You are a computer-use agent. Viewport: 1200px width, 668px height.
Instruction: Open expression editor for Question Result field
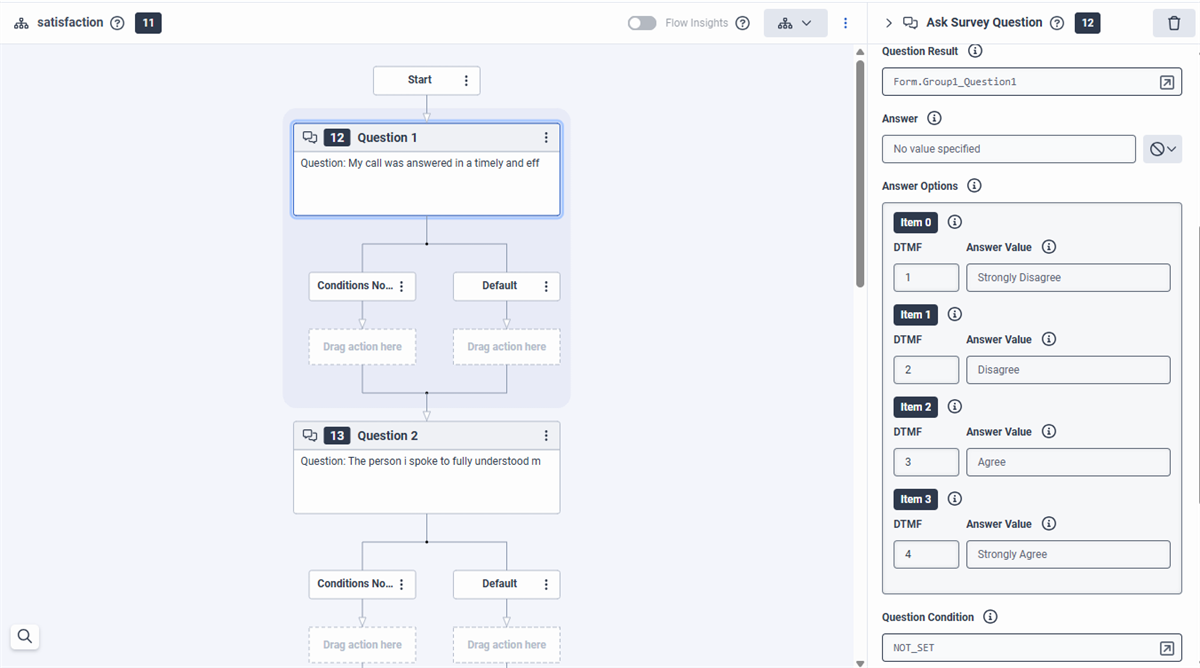point(1166,82)
